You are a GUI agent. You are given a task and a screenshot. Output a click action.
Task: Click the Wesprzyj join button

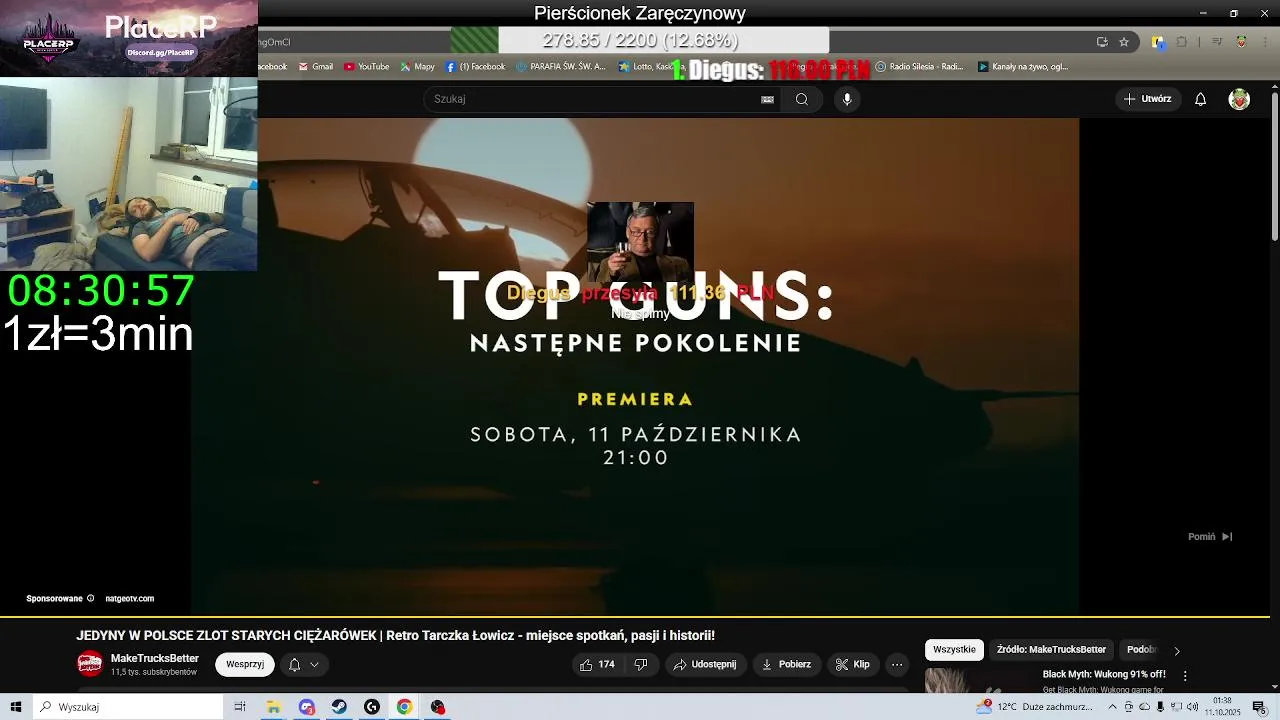pyautogui.click(x=245, y=664)
